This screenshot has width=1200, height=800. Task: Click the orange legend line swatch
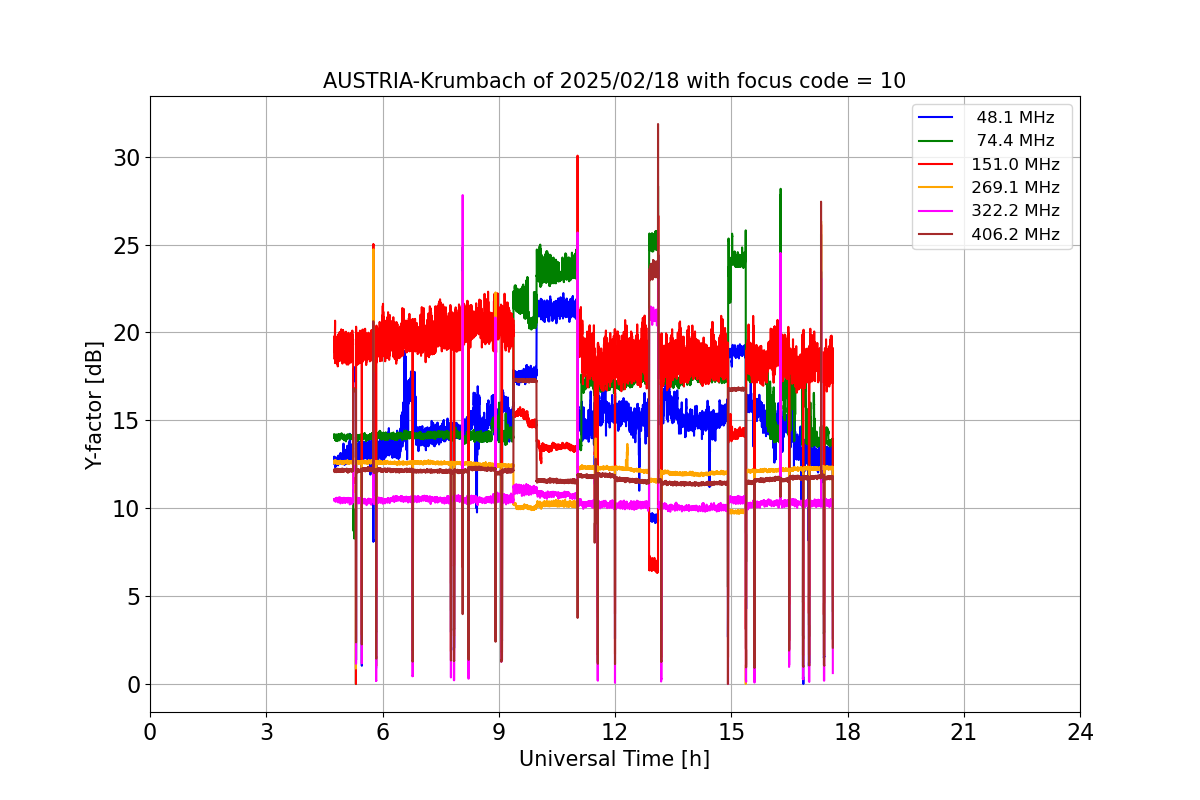pyautogui.click(x=936, y=188)
